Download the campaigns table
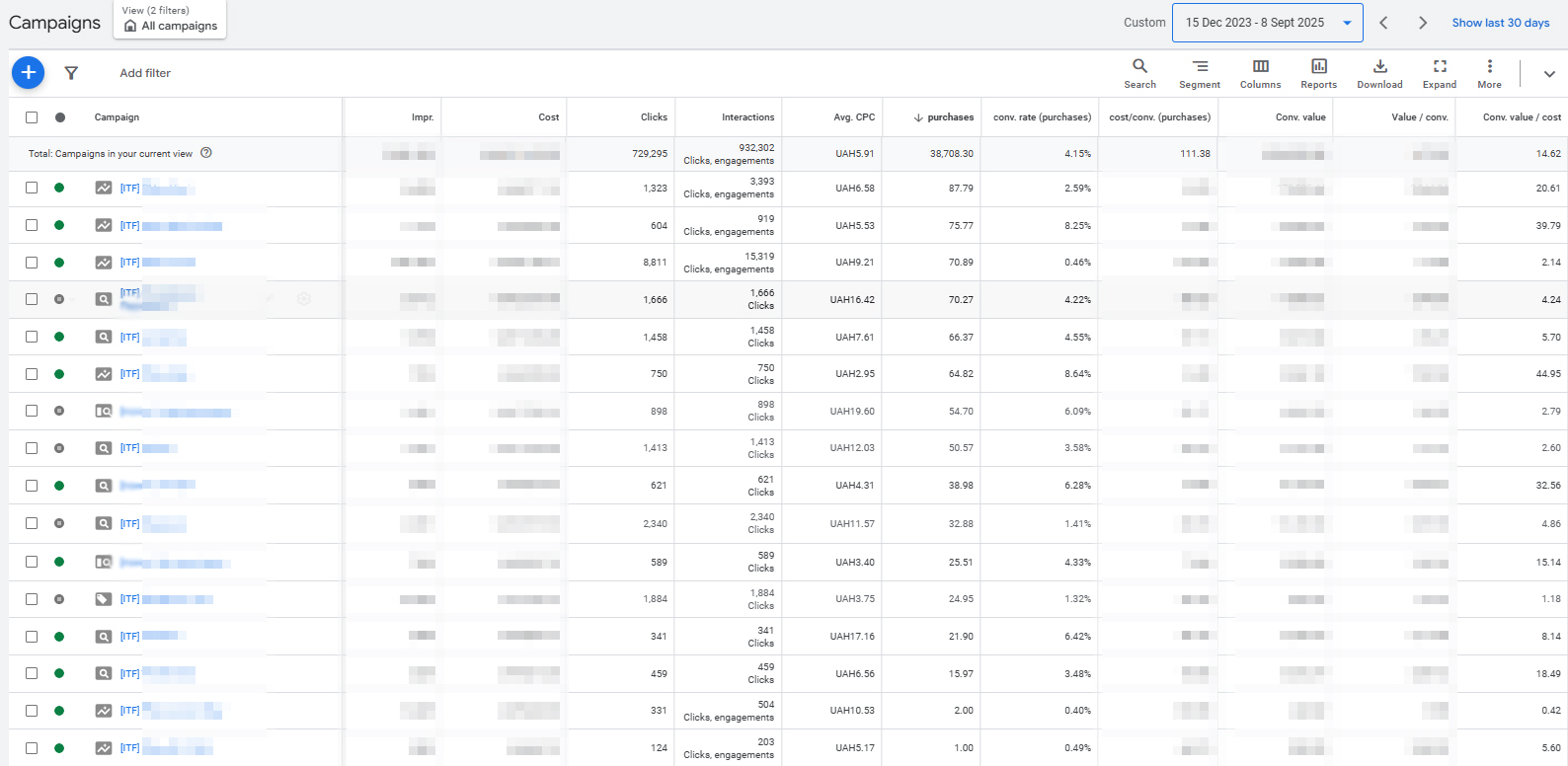The width and height of the screenshot is (1568, 766). pyautogui.click(x=1379, y=73)
